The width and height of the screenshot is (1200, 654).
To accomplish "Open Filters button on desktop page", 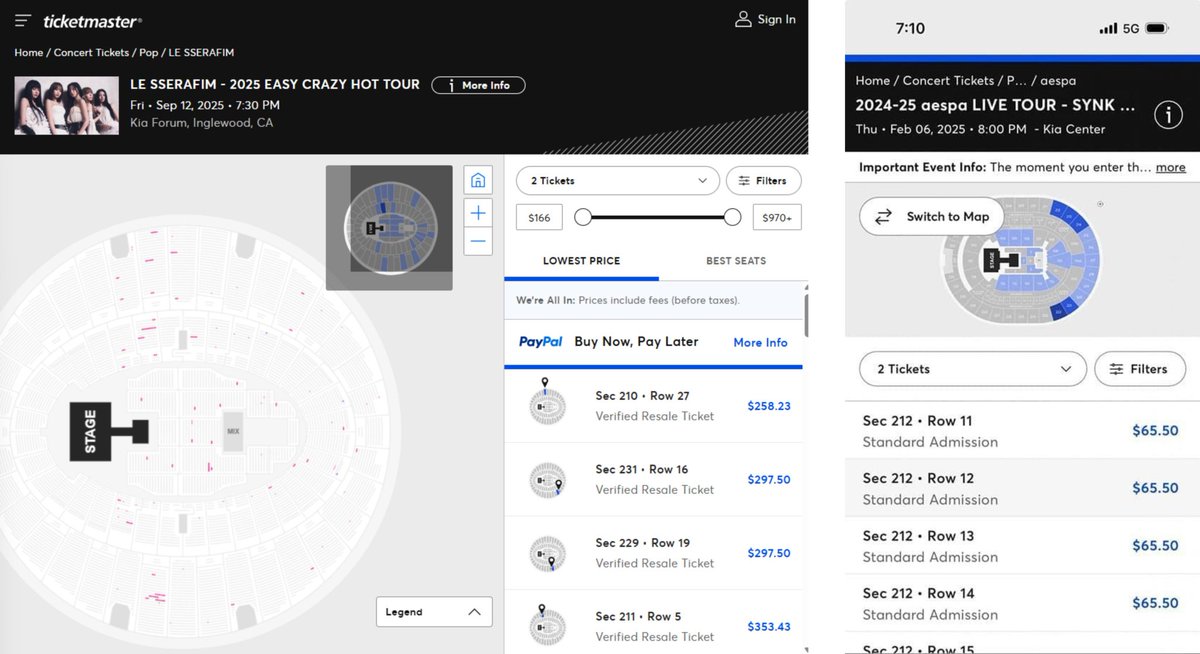I will (x=763, y=181).
